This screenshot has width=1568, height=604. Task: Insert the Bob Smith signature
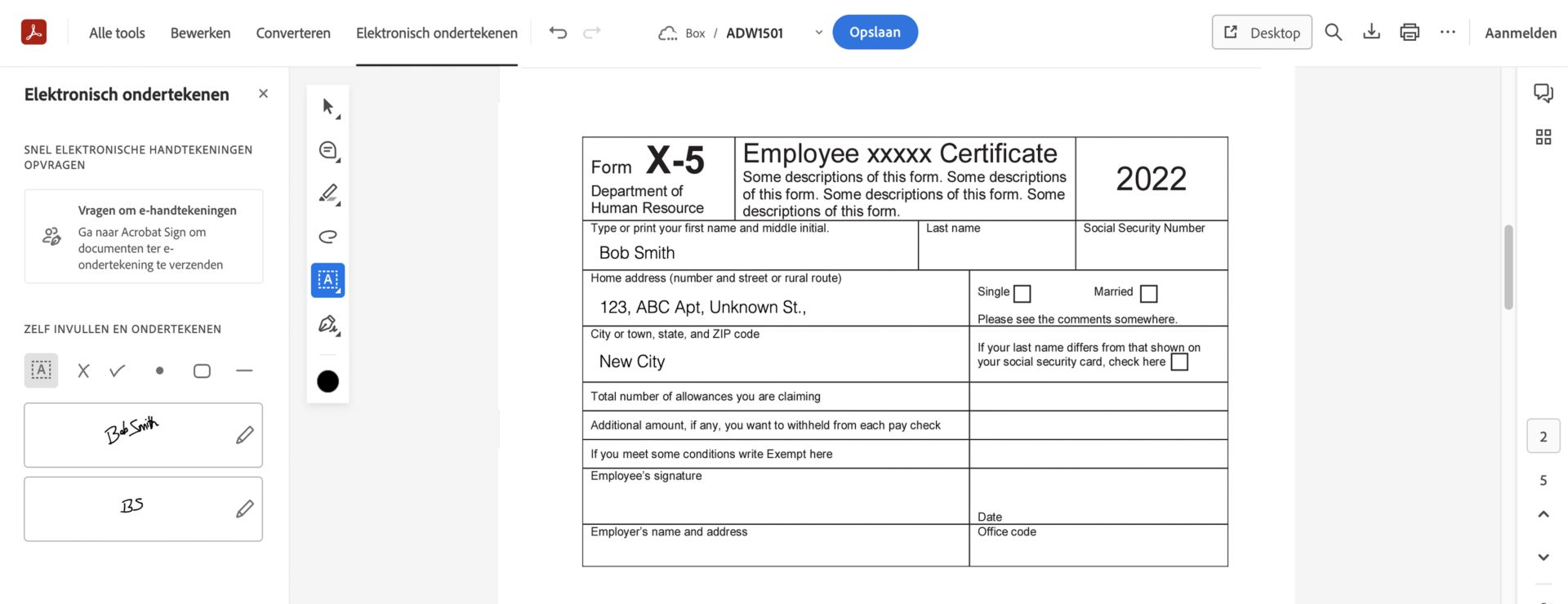[x=131, y=429]
